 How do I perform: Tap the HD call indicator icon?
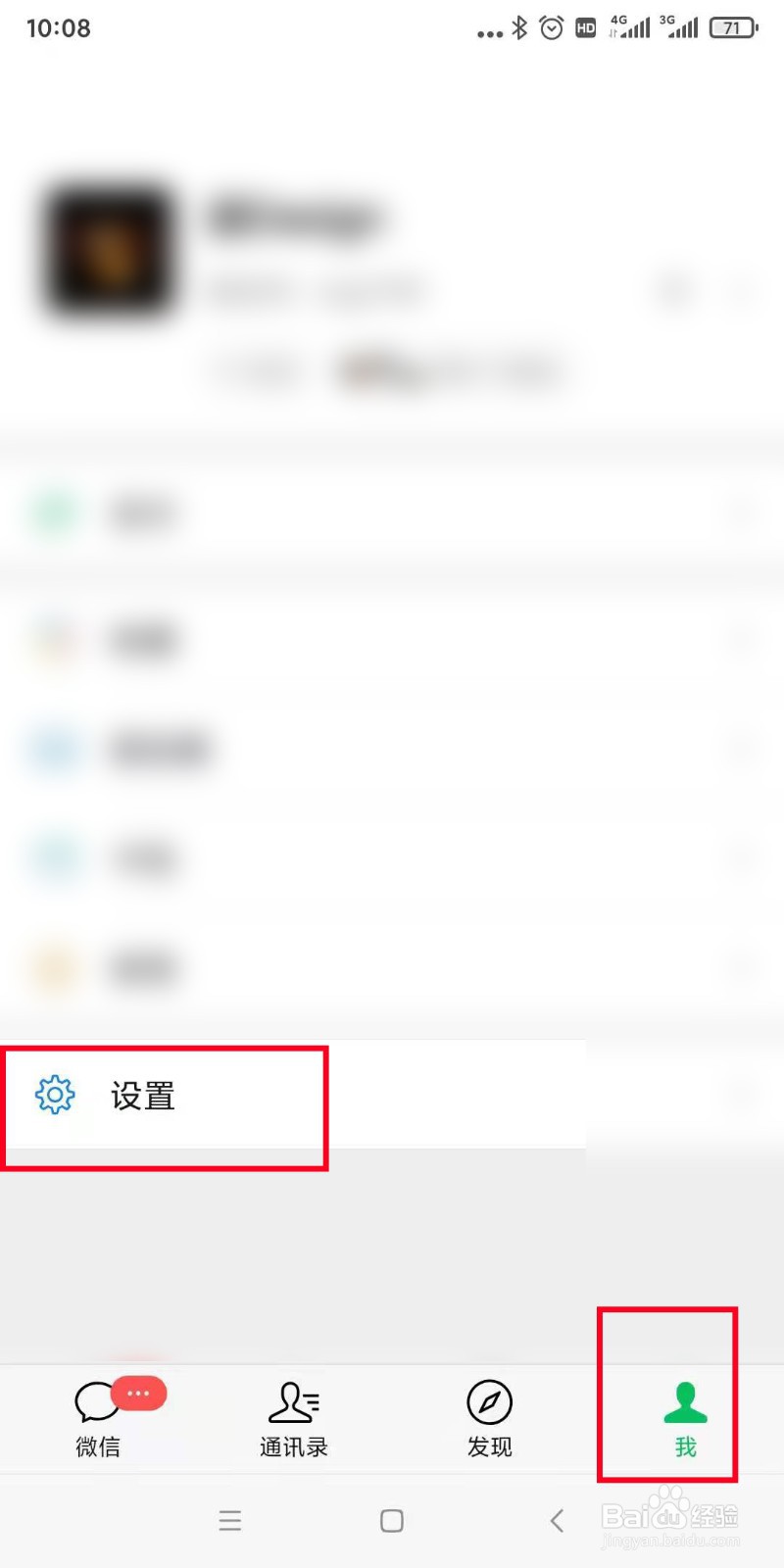tap(586, 28)
